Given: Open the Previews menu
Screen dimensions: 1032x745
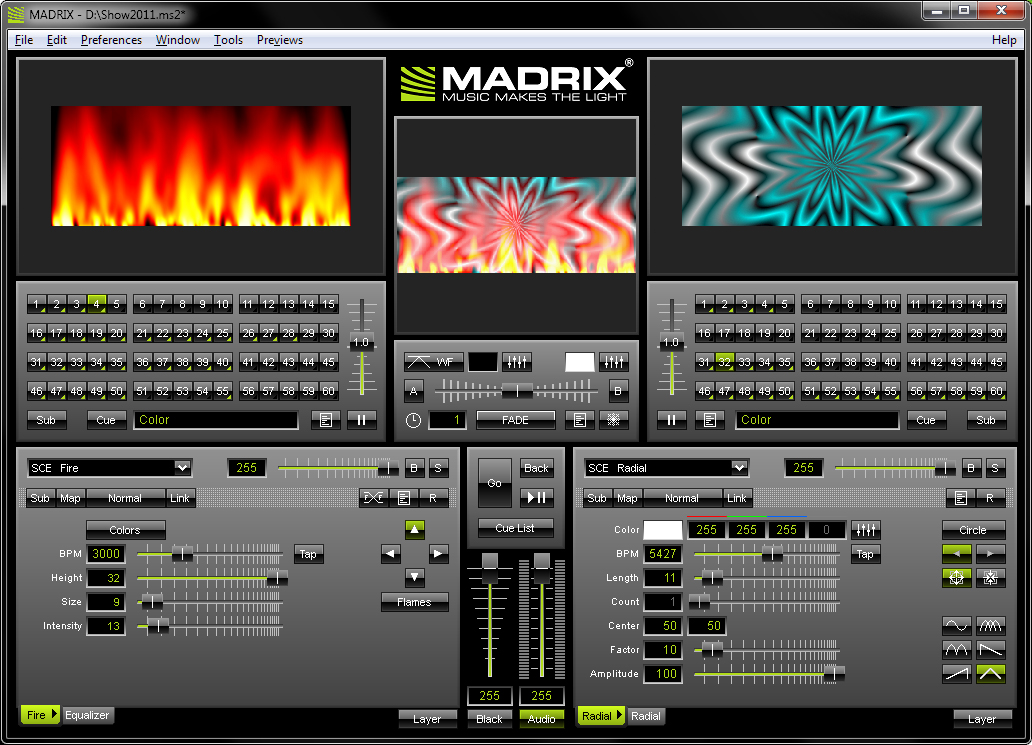Looking at the screenshot, I should pos(280,40).
